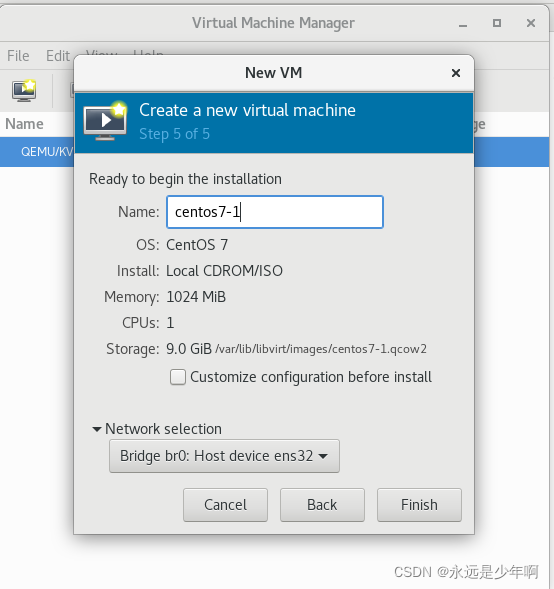Click the Name input field

point(275,212)
